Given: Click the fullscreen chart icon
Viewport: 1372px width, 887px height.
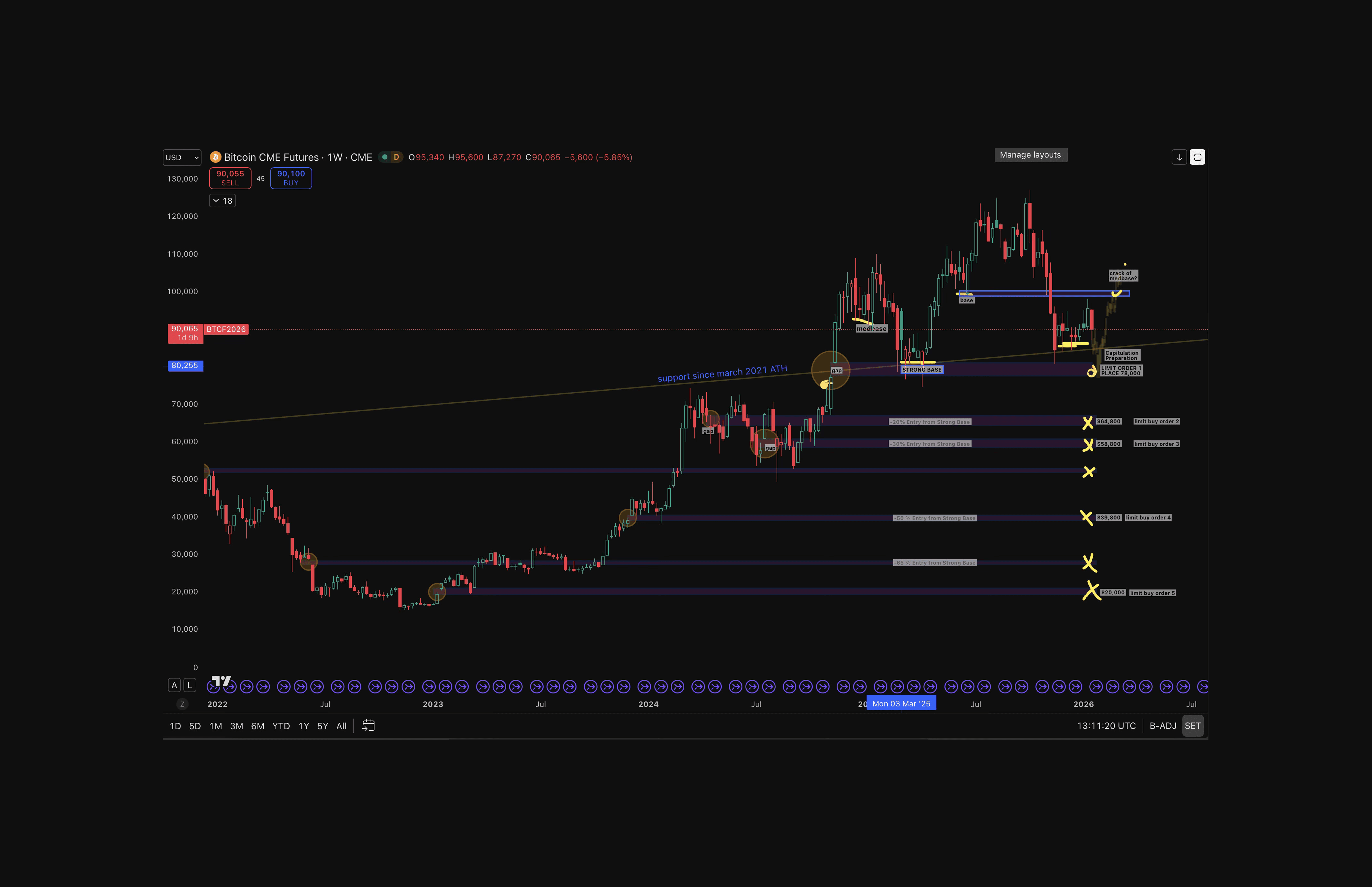Looking at the screenshot, I should click(1197, 157).
